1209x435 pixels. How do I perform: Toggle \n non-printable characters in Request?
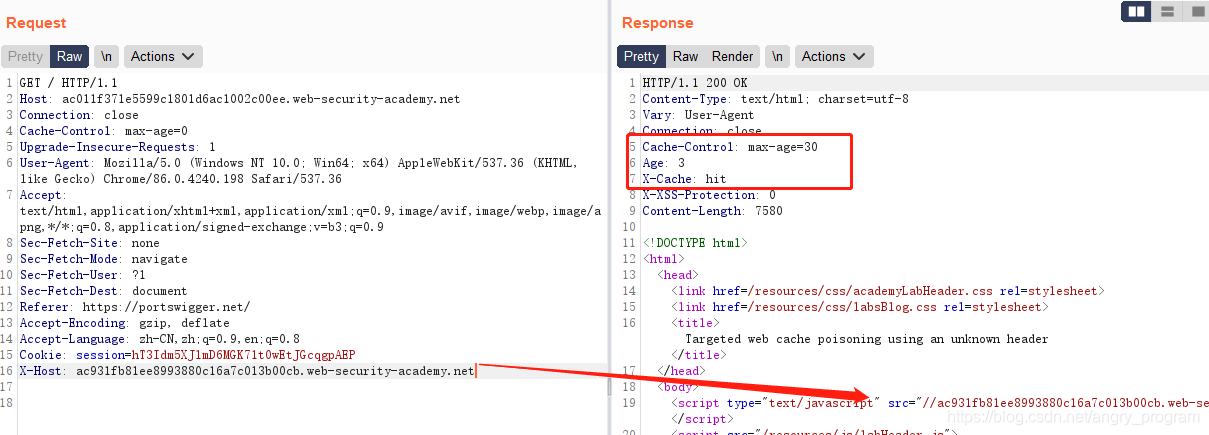coord(106,57)
